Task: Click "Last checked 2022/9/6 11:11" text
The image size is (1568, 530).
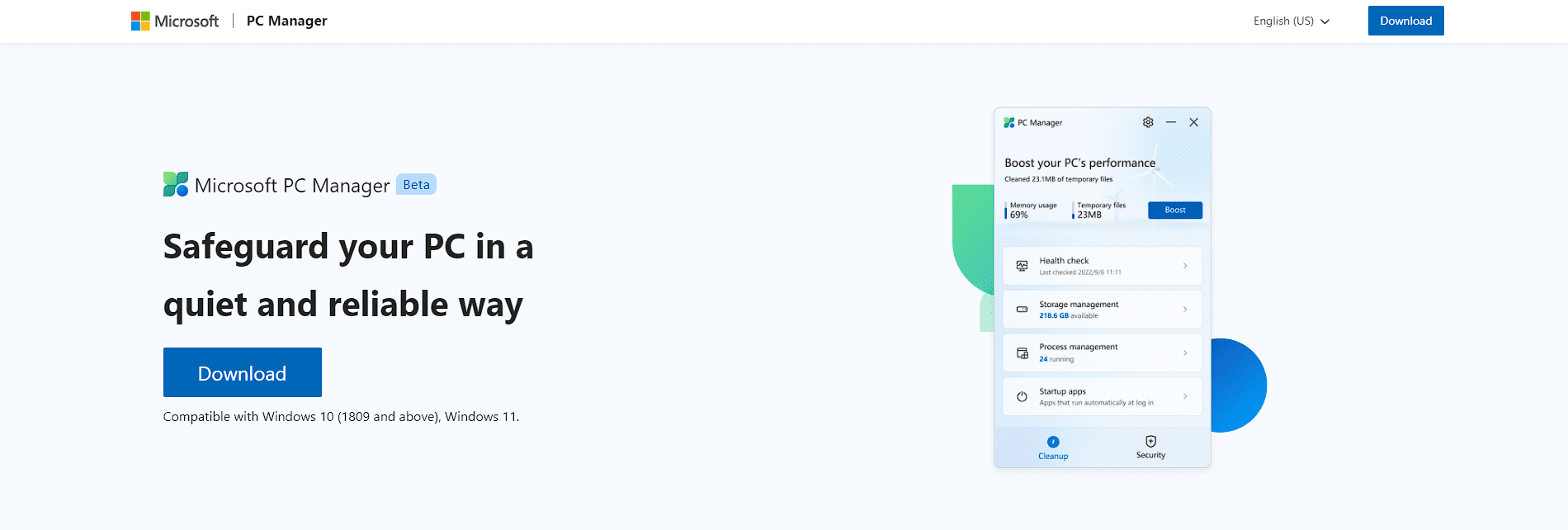Action: pos(1080,272)
